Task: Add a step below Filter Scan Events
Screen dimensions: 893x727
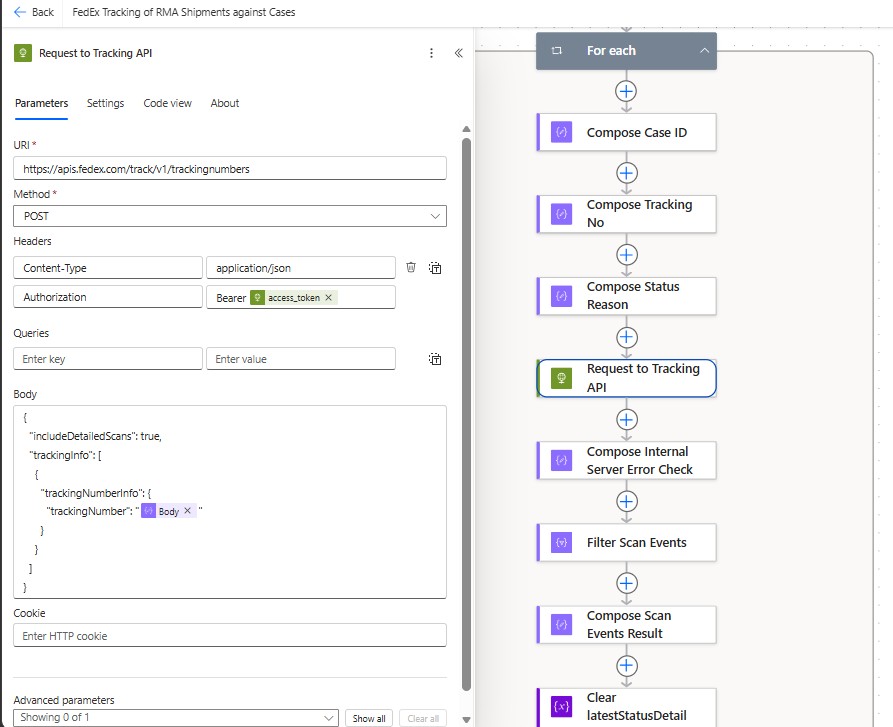Action: point(626,584)
